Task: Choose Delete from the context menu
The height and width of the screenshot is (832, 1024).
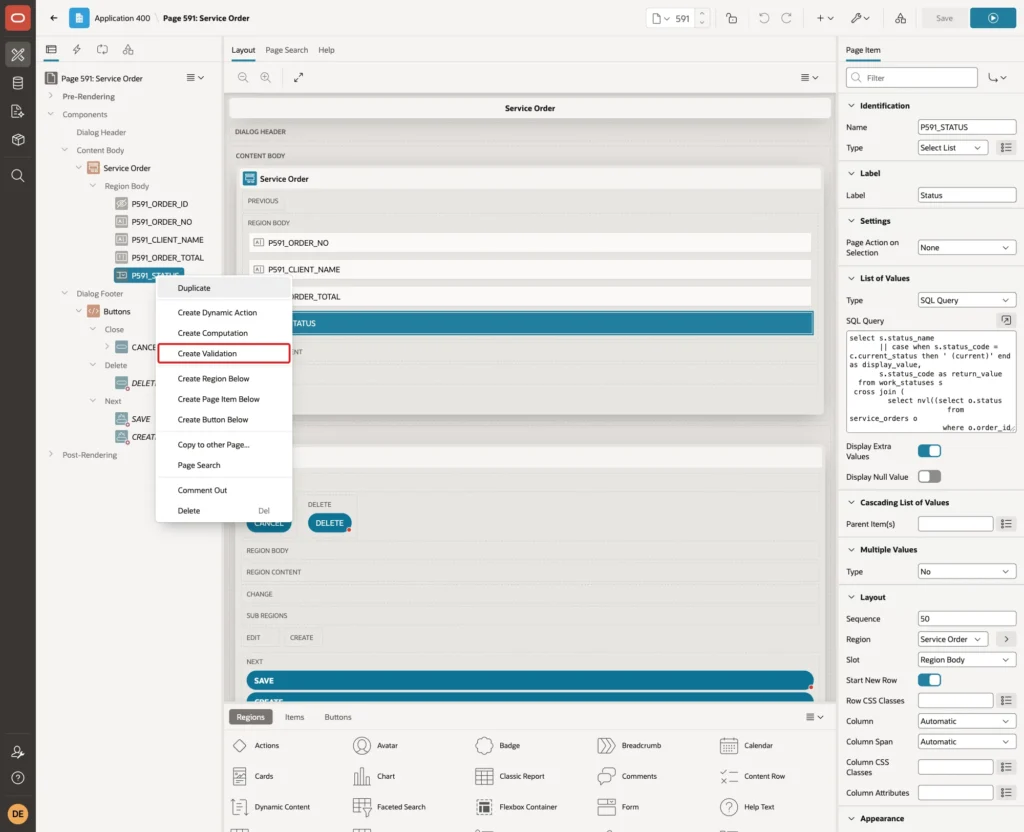Action: coord(223,511)
